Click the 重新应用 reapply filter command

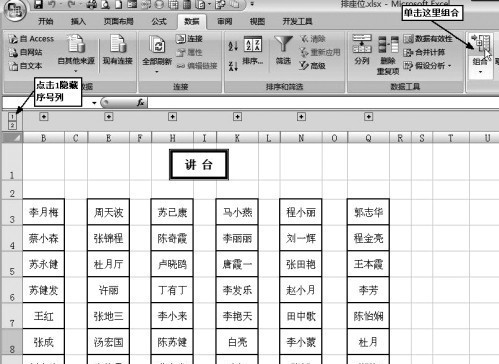320,52
